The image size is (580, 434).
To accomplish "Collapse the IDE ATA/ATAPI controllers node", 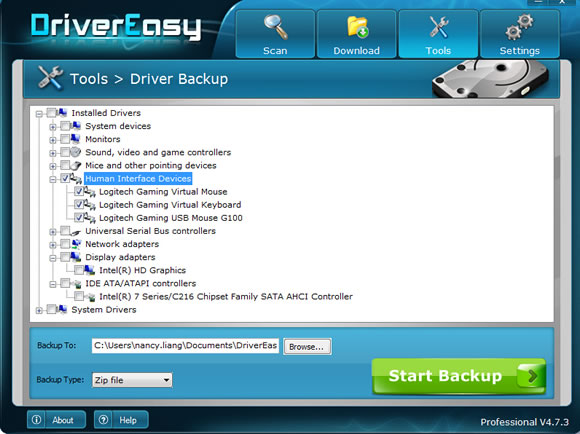I will pyautogui.click(x=53, y=285).
